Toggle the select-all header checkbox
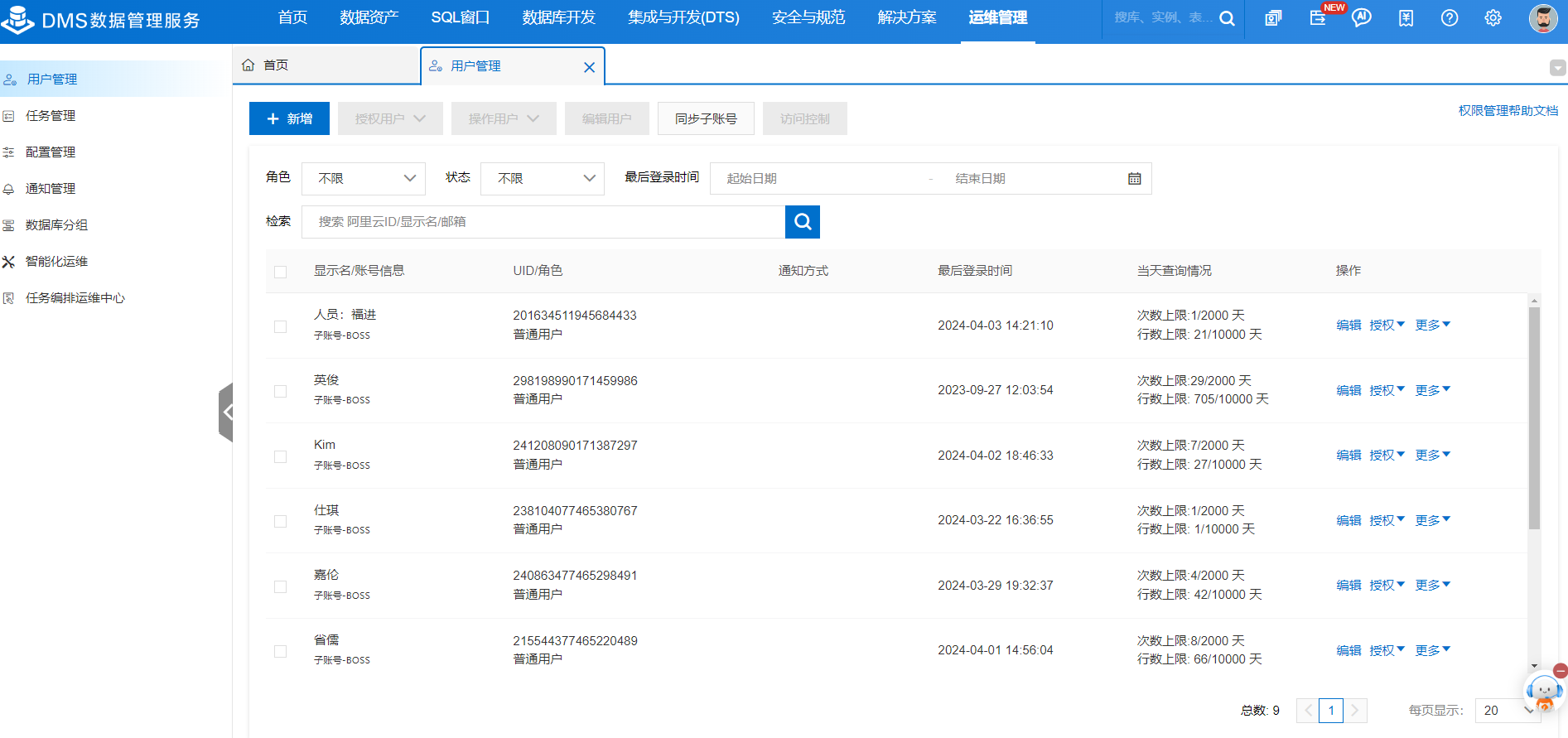The height and width of the screenshot is (738, 1568). 280,272
